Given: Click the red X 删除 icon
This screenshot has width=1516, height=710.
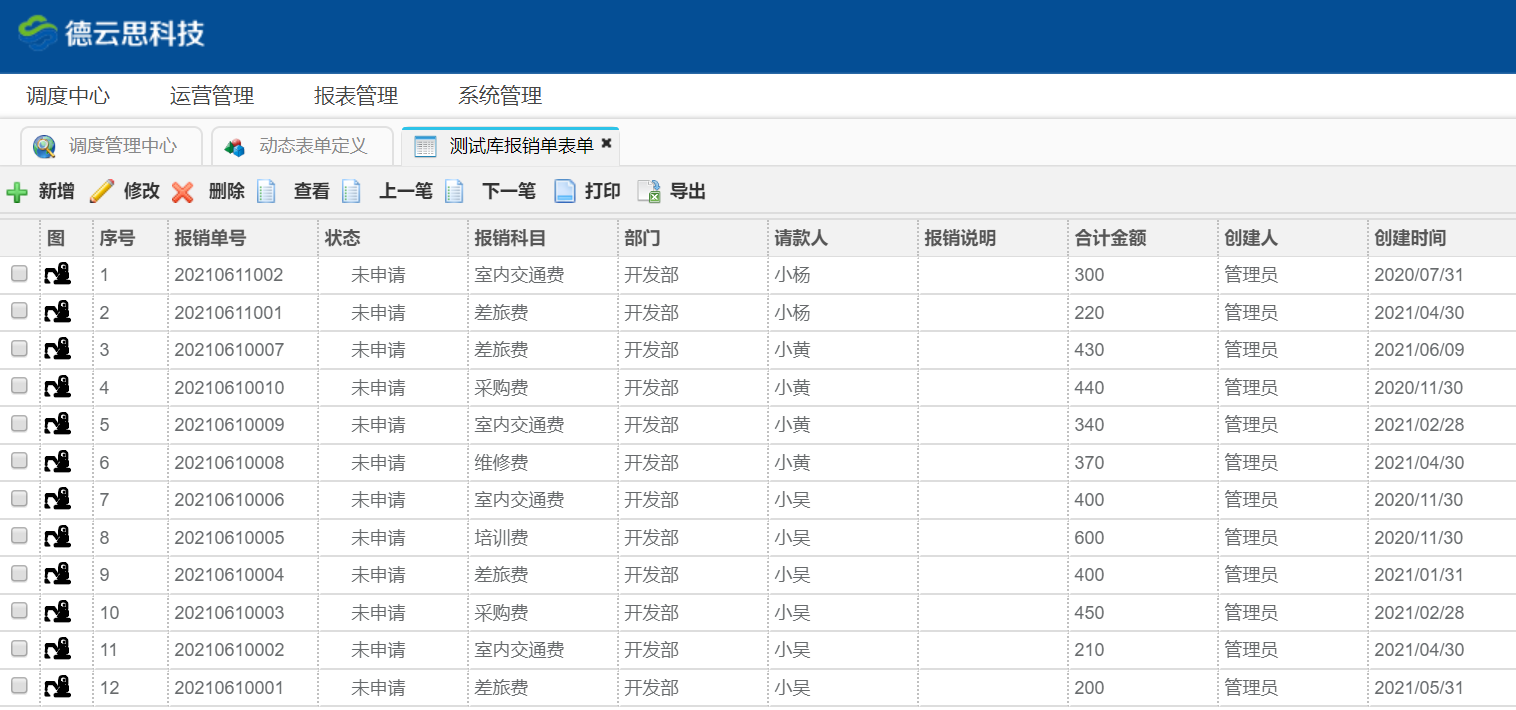Looking at the screenshot, I should pyautogui.click(x=183, y=192).
